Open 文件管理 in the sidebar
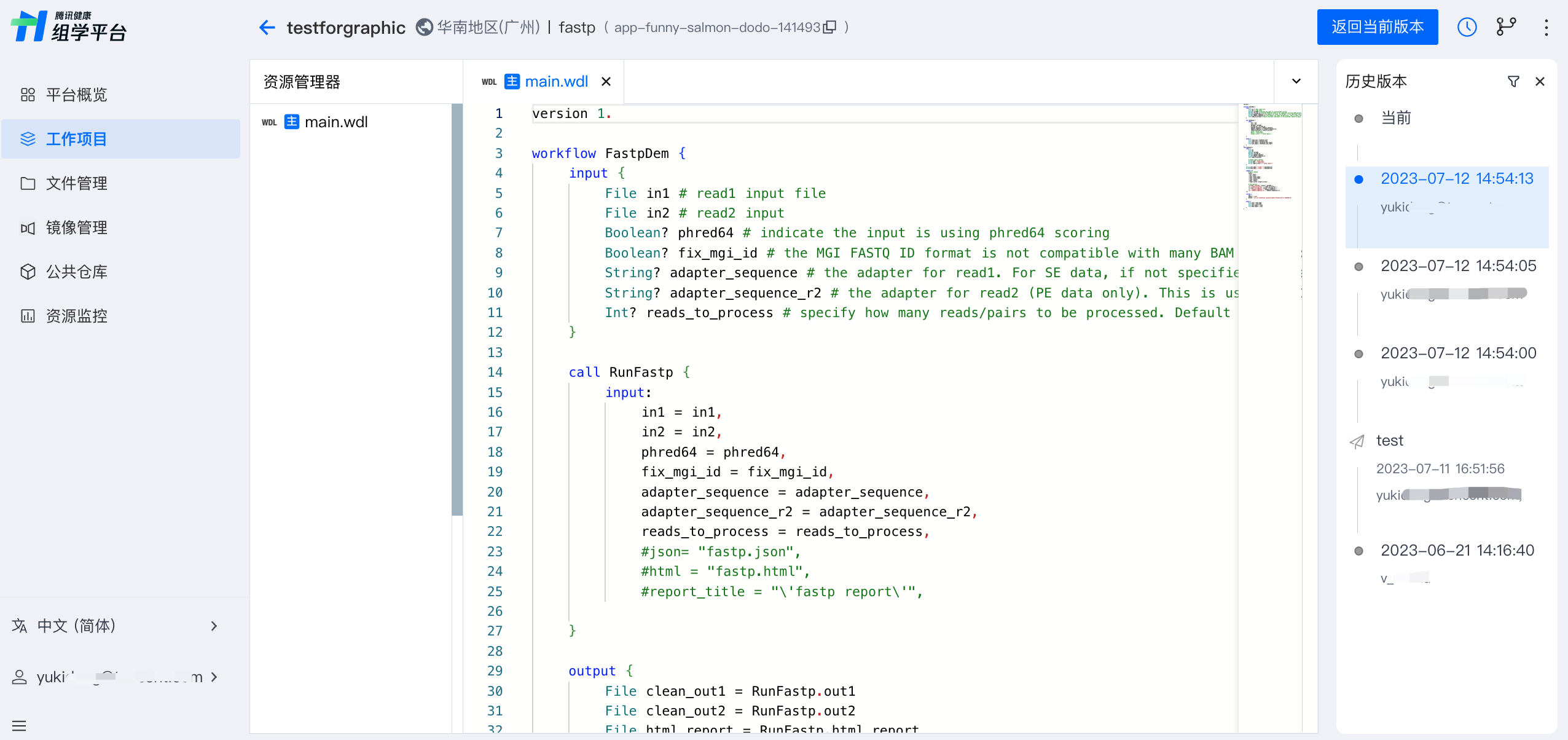This screenshot has height=740, width=1568. pyautogui.click(x=76, y=183)
